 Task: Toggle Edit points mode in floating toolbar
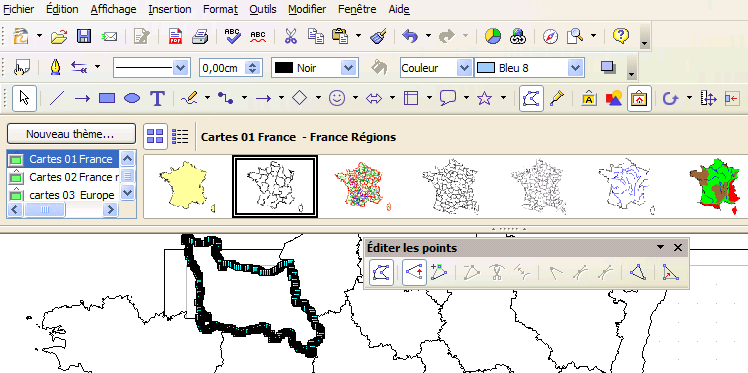click(381, 273)
